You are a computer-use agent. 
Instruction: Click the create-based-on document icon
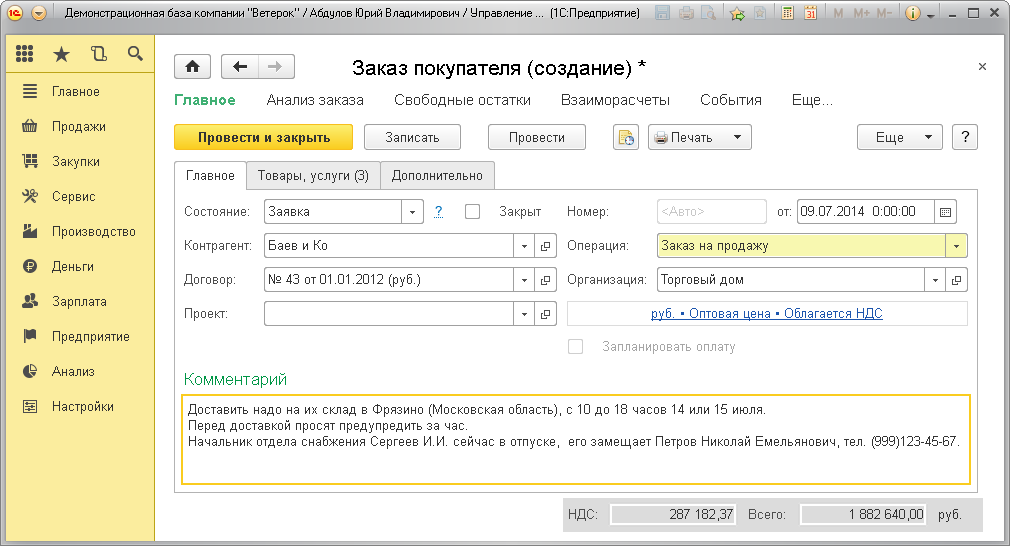625,137
